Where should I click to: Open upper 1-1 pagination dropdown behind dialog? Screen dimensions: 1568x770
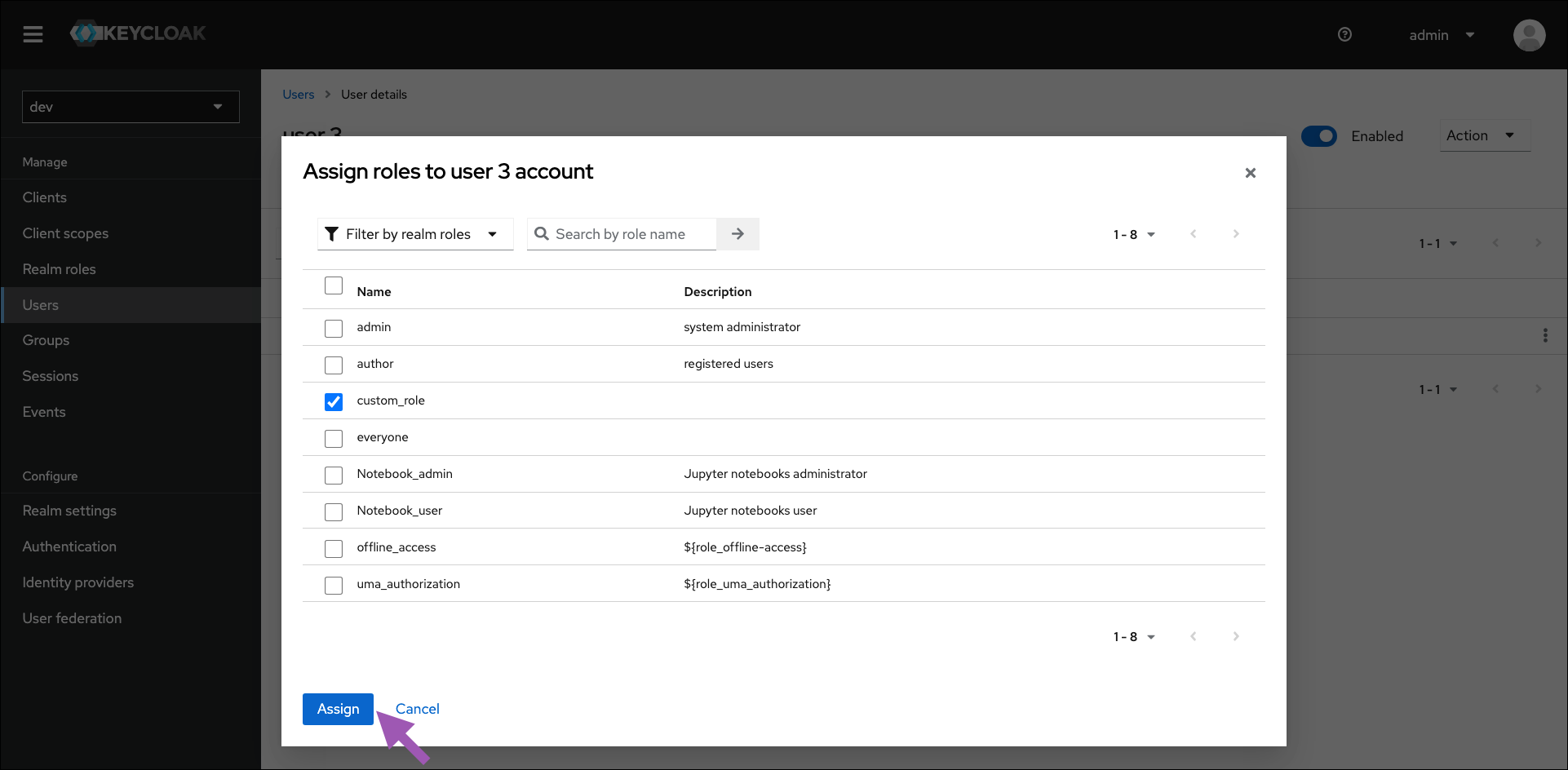pyautogui.click(x=1438, y=243)
